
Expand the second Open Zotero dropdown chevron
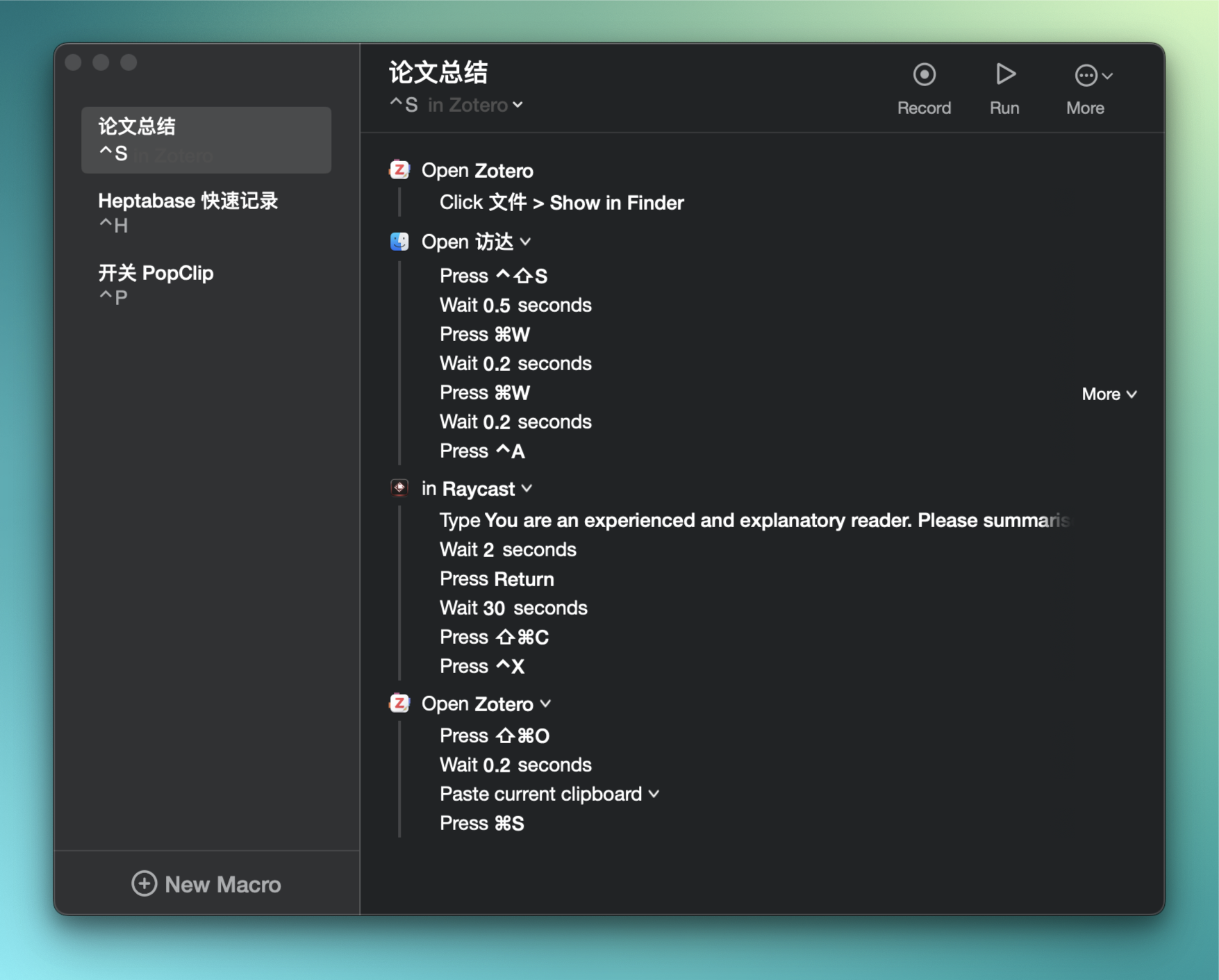[x=546, y=704]
